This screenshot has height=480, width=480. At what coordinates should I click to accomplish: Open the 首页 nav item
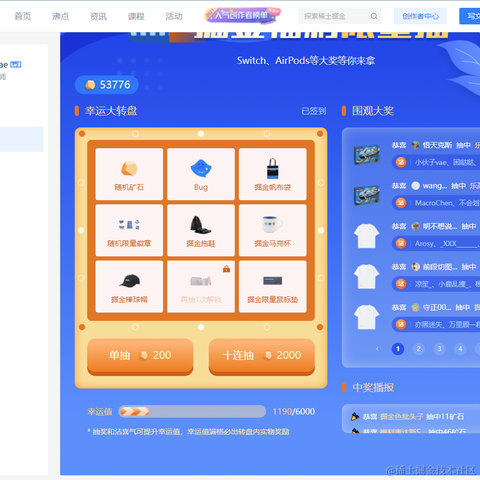click(23, 16)
